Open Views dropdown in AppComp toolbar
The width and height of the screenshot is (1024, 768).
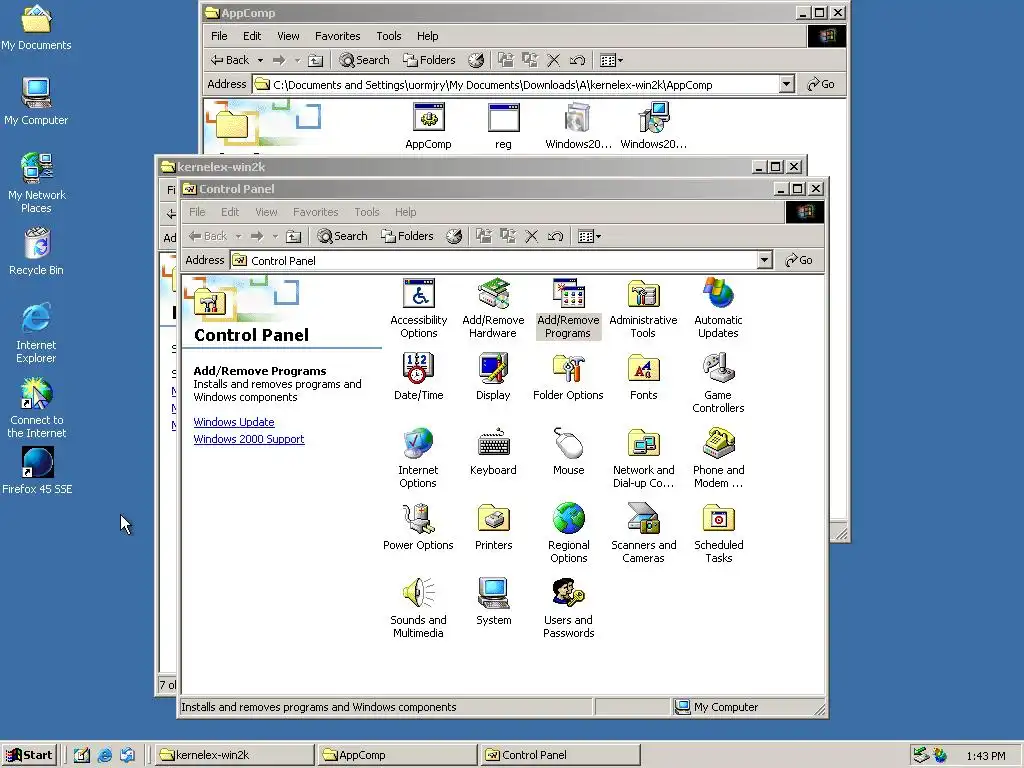(x=612, y=60)
